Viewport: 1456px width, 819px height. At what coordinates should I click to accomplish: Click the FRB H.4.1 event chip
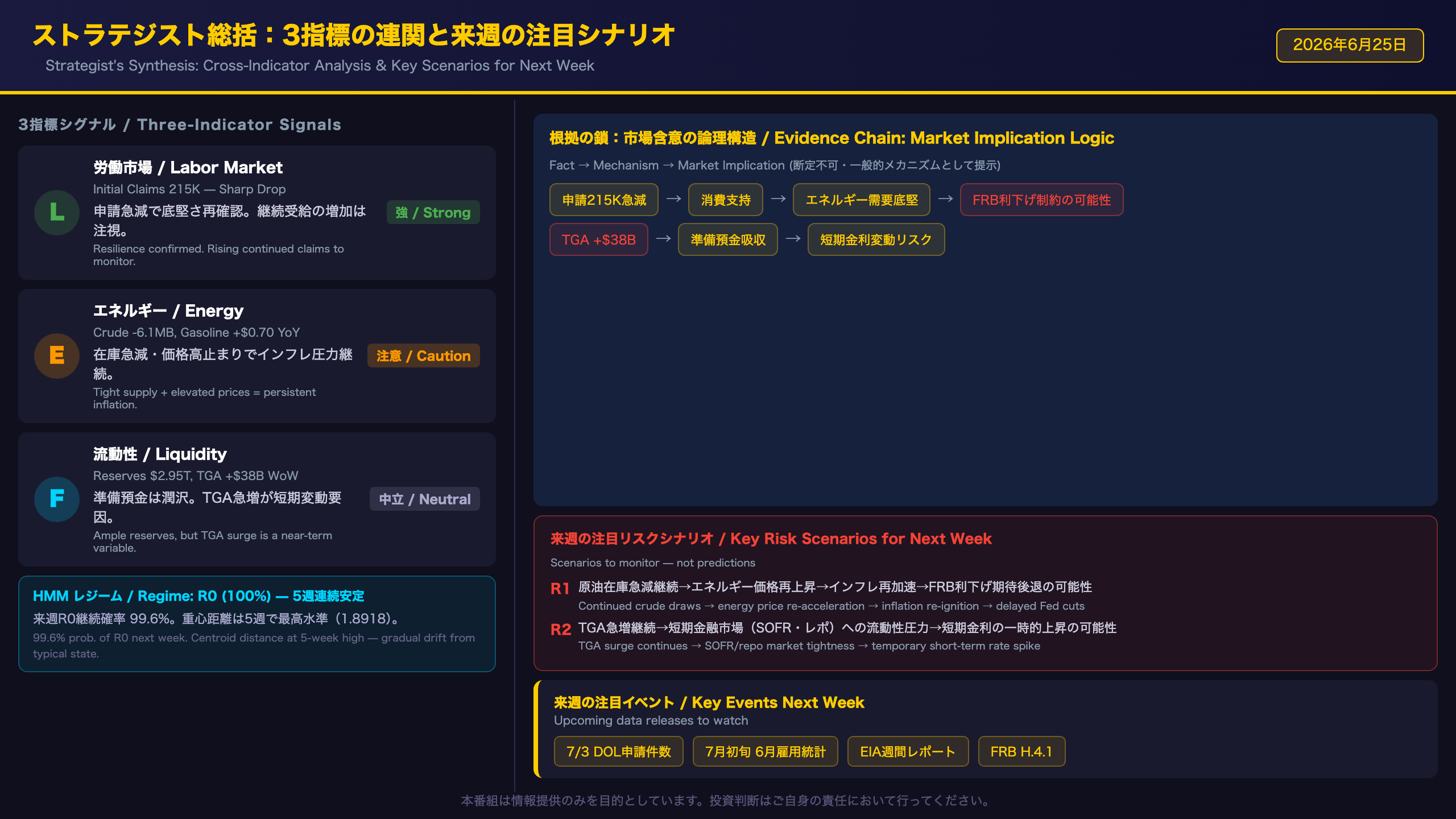click(1021, 751)
